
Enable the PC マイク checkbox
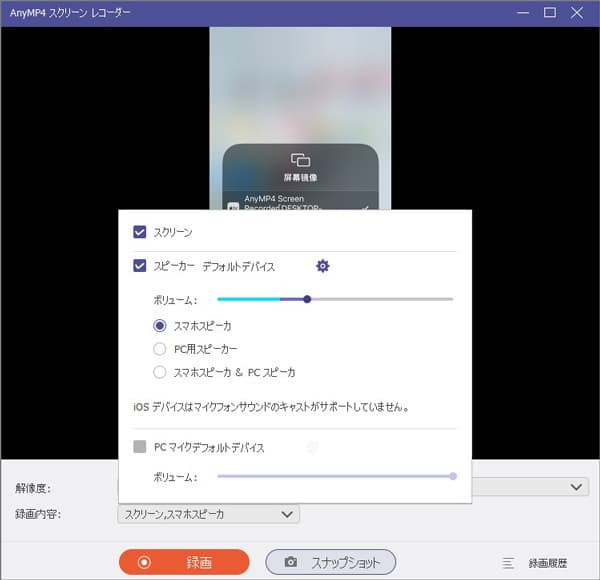(x=140, y=447)
